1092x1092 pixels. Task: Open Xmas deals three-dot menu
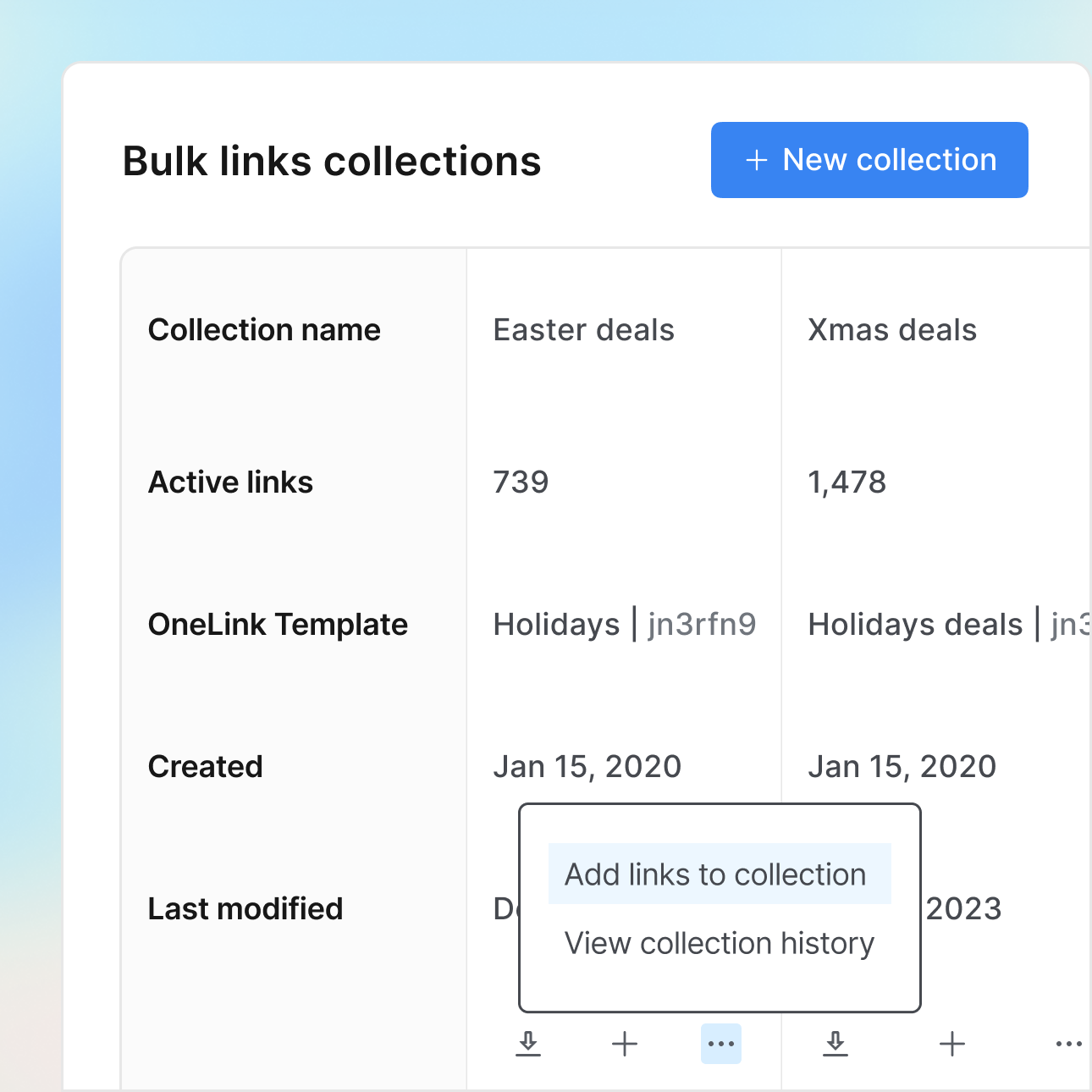(x=1068, y=1044)
